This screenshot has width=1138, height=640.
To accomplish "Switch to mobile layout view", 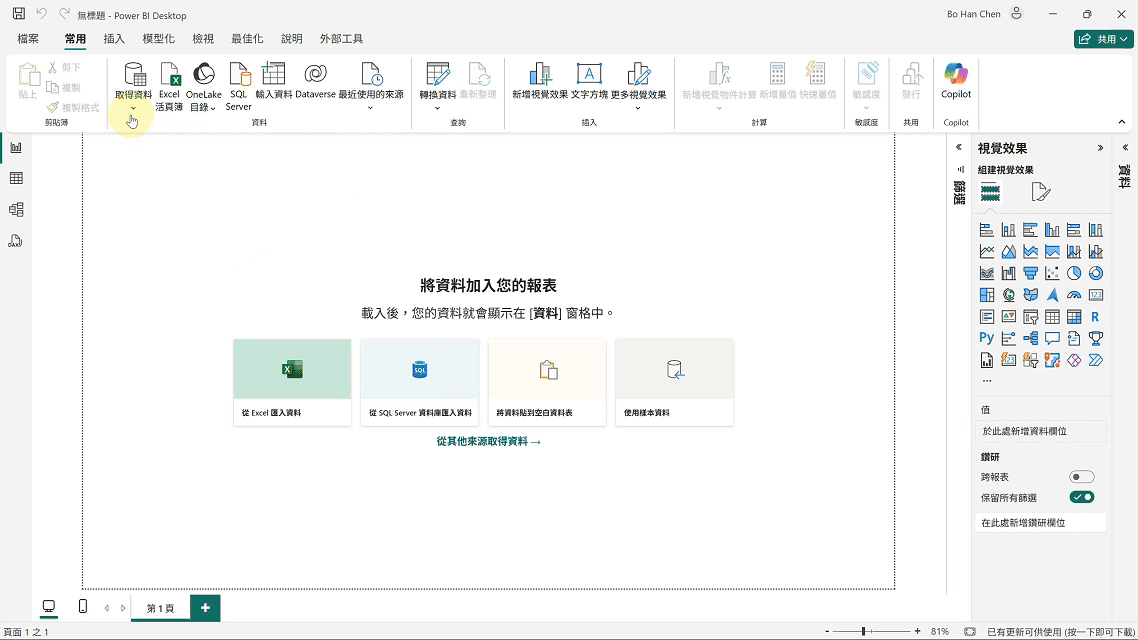I will [83, 607].
